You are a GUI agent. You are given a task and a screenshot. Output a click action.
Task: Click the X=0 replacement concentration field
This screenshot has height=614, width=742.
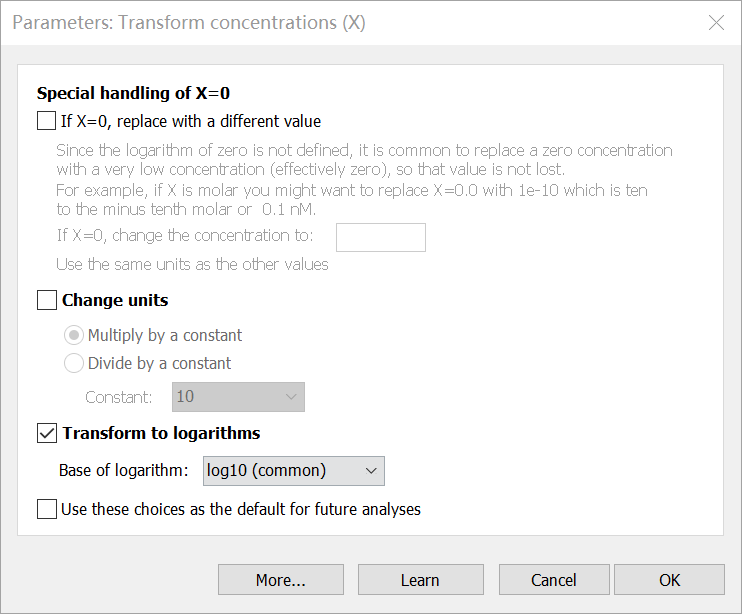[x=380, y=237]
